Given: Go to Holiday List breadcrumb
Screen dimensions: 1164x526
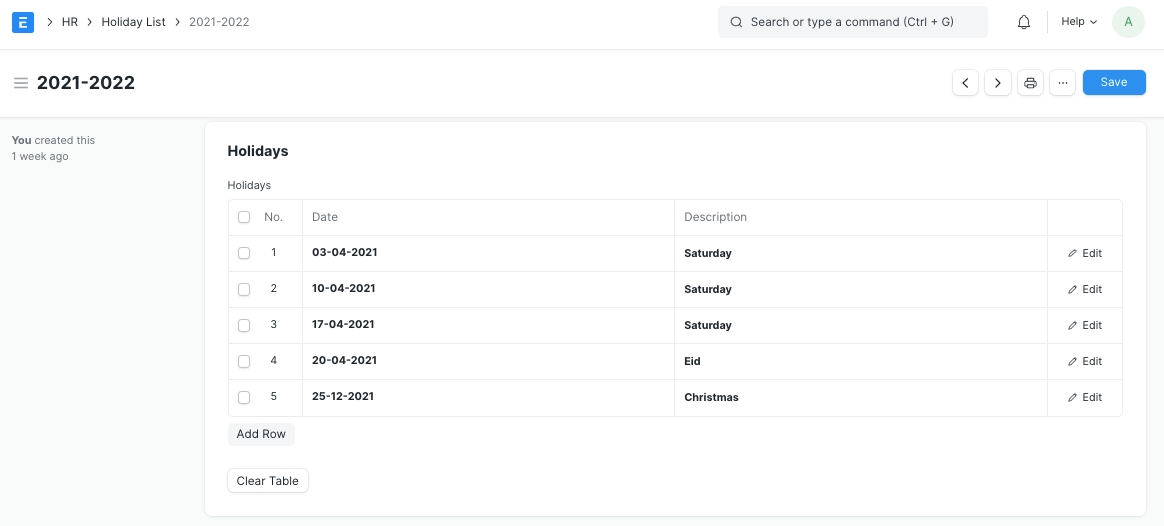Looking at the screenshot, I should 133,22.
